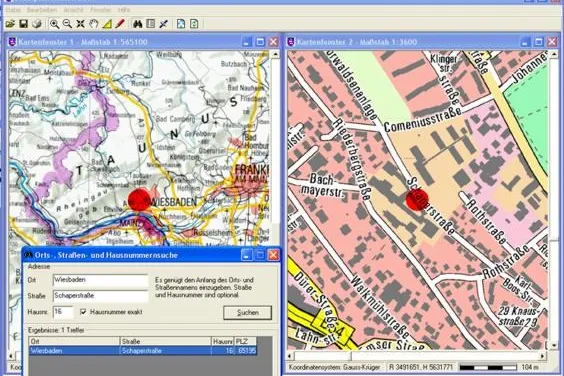Click R 3491651, H 5631771 coordinates readout
Screen dimensions: 564x376
(x=421, y=367)
